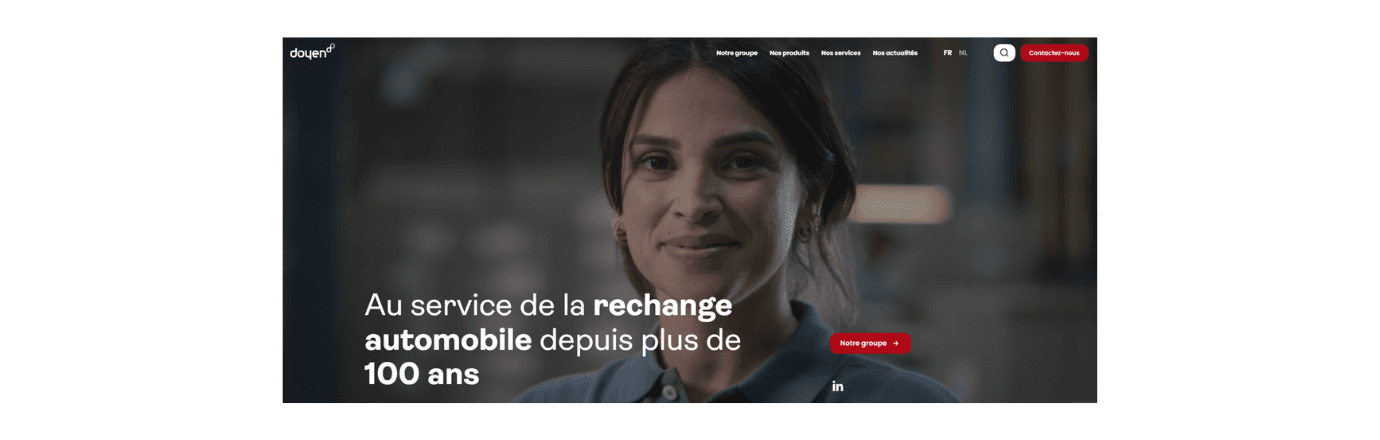This screenshot has width=1380, height=440.
Task: Click the doyen logo in header
Action: click(x=312, y=51)
